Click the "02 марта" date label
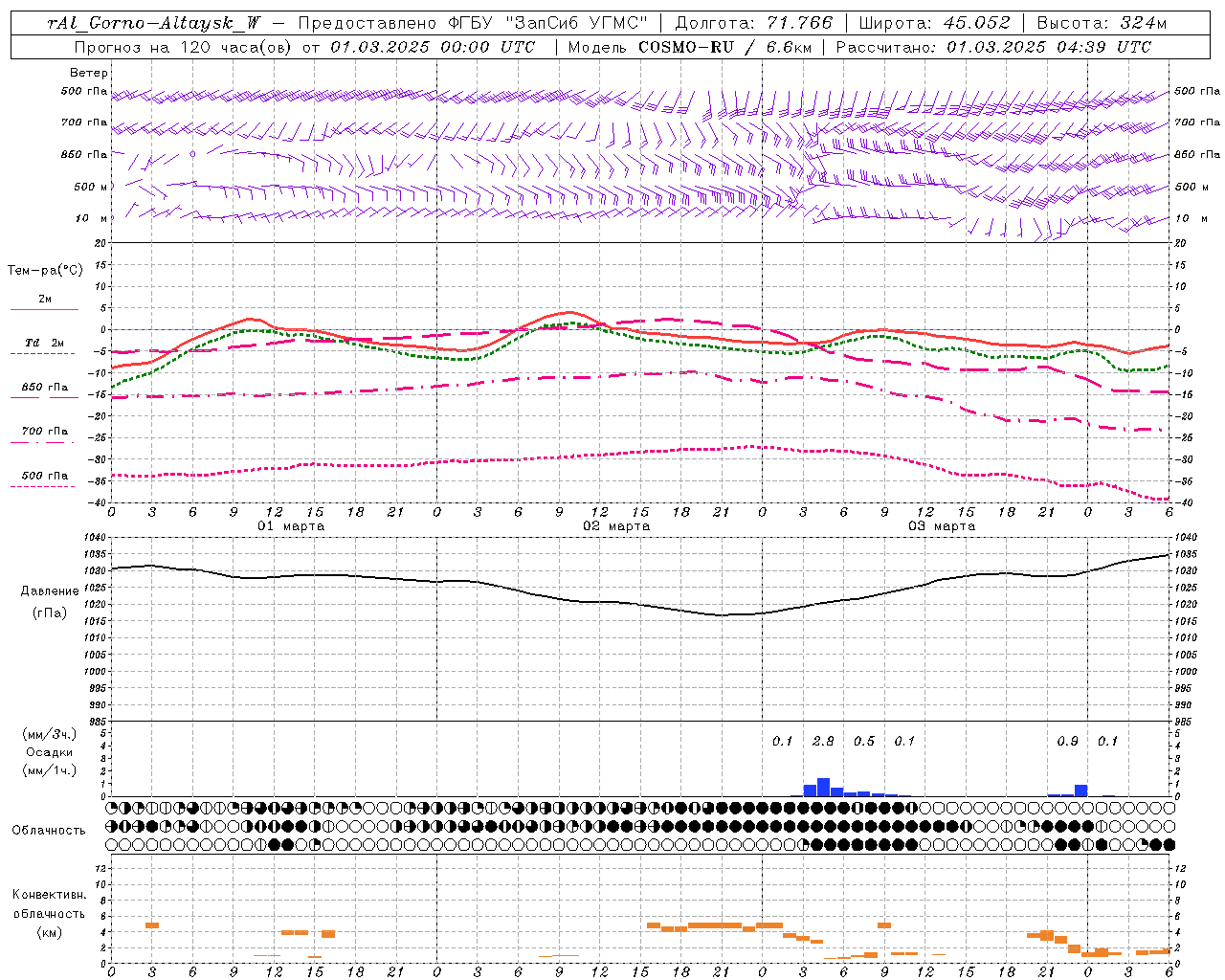This screenshot has height=980, width=1225. pyautogui.click(x=616, y=526)
